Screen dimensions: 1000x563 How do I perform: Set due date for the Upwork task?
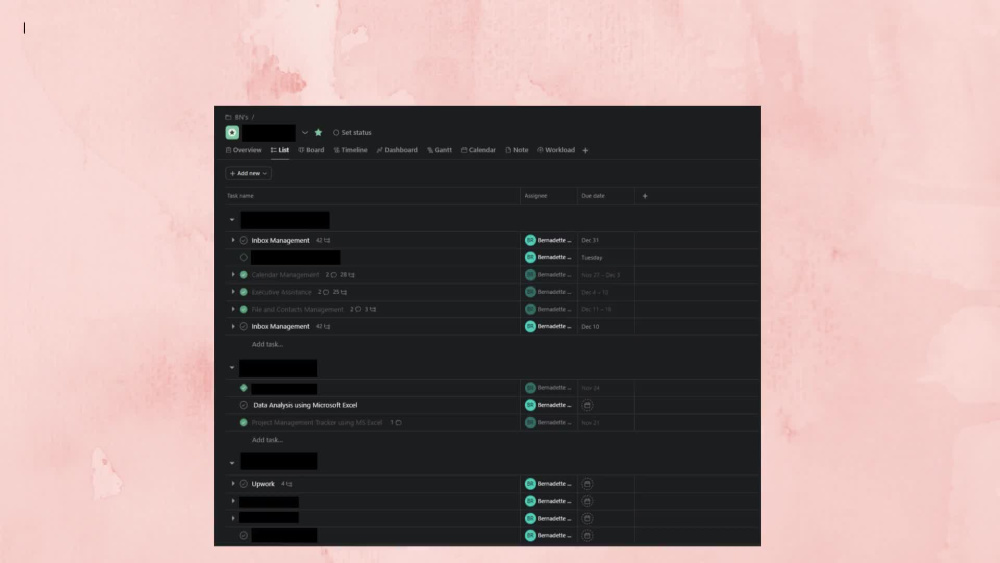coord(587,484)
